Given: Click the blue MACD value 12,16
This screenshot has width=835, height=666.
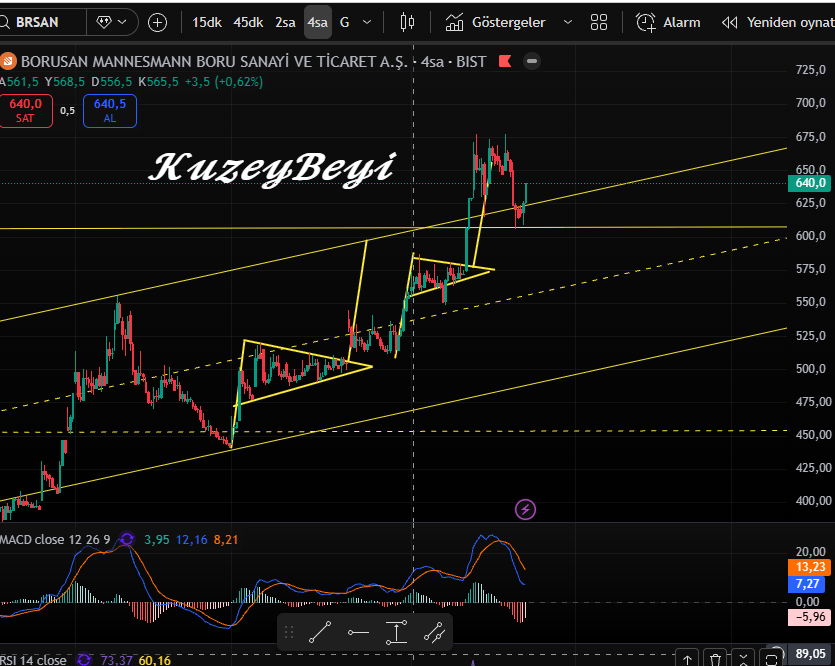Looking at the screenshot, I should pyautogui.click(x=191, y=539).
